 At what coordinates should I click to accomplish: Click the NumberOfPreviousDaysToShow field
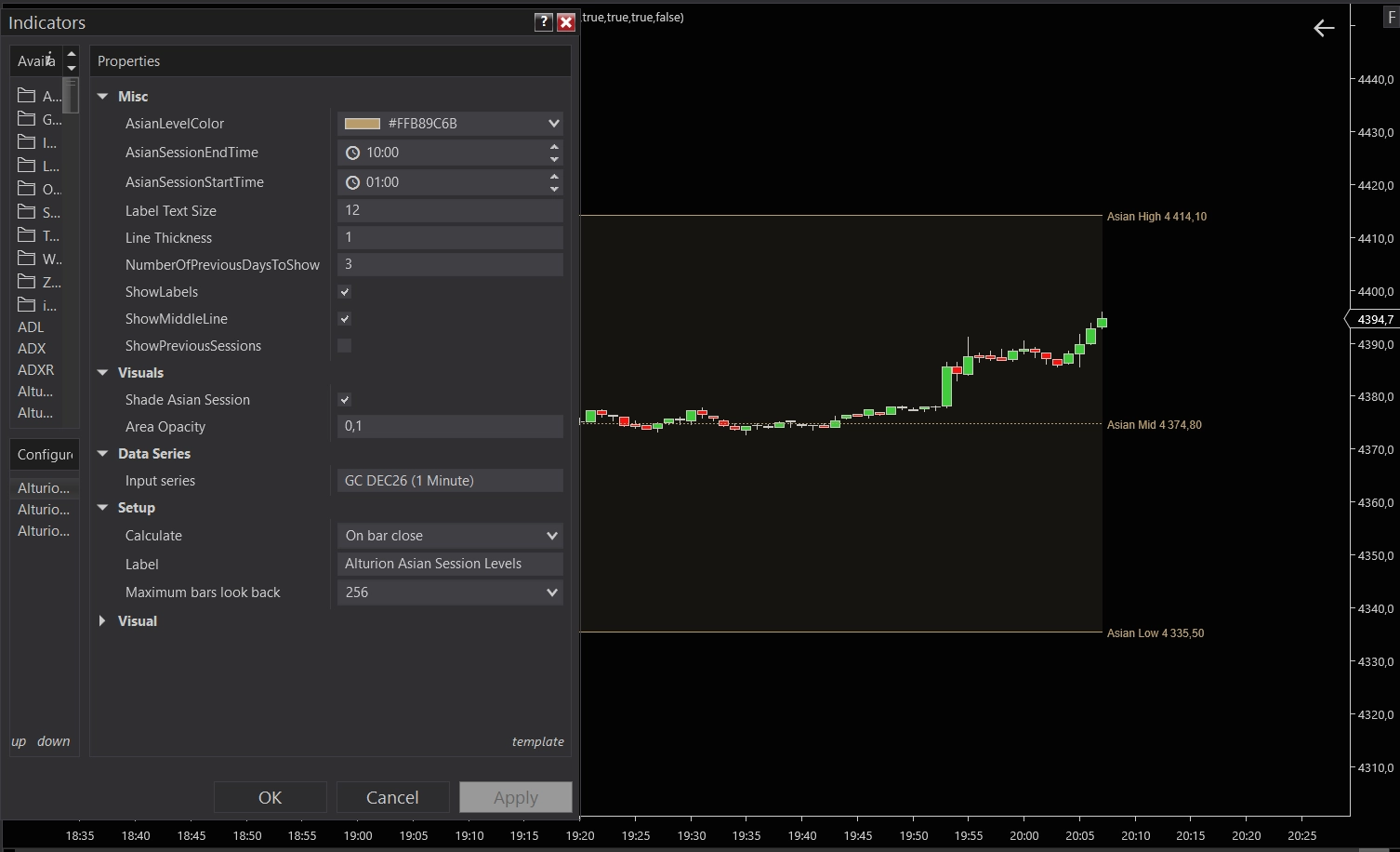tap(450, 264)
